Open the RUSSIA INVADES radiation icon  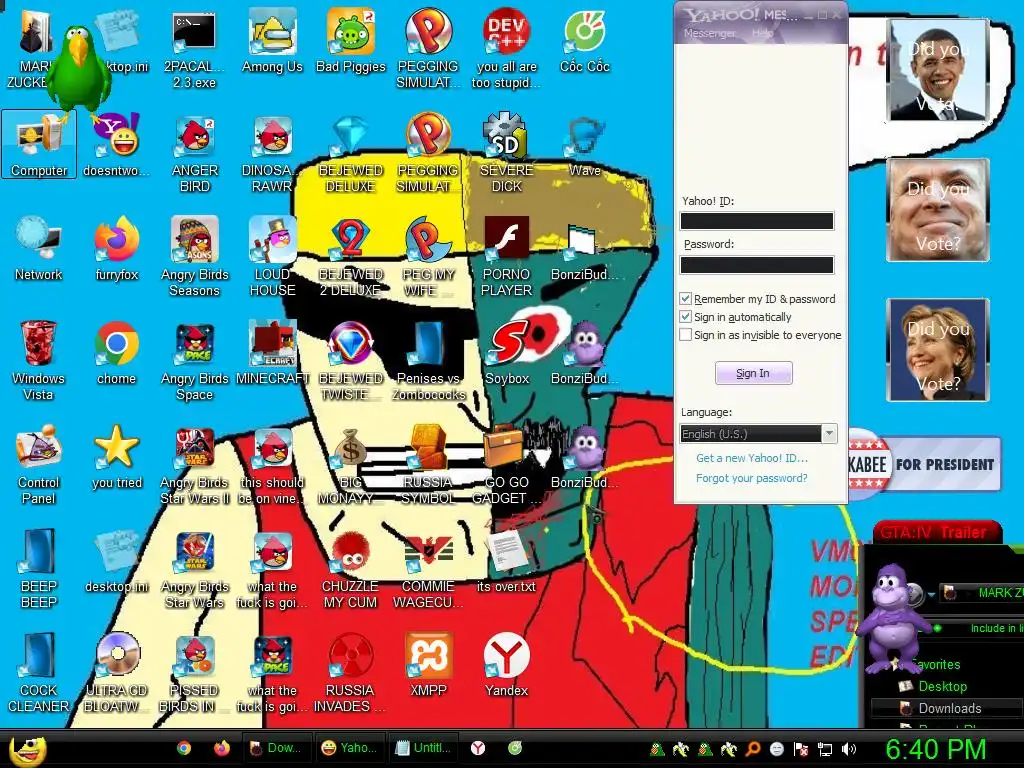[x=351, y=673]
